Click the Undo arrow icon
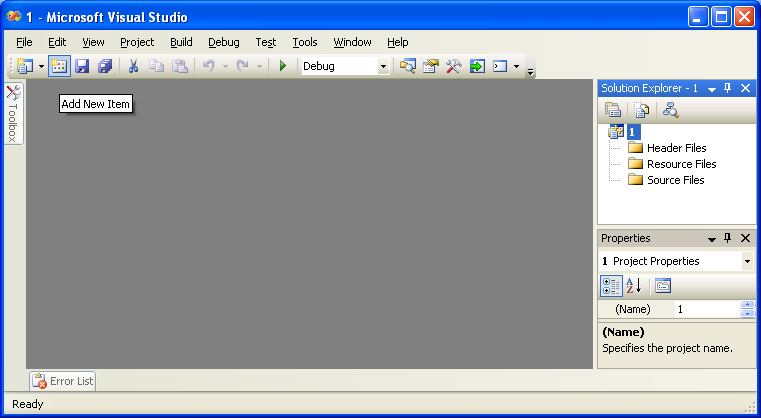The height and width of the screenshot is (418, 761). (209, 66)
